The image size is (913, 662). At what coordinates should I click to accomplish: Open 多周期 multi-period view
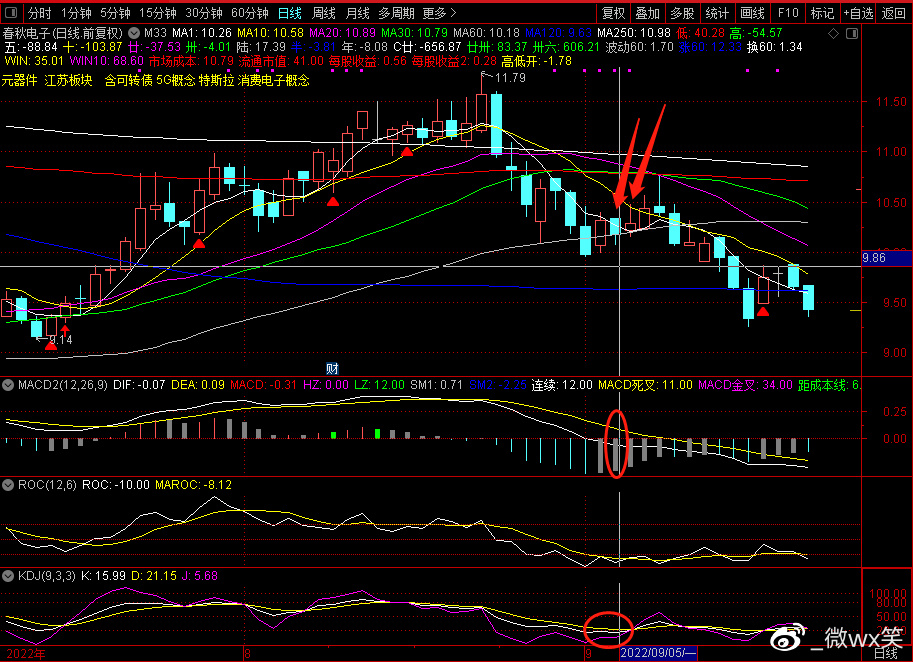click(x=397, y=14)
